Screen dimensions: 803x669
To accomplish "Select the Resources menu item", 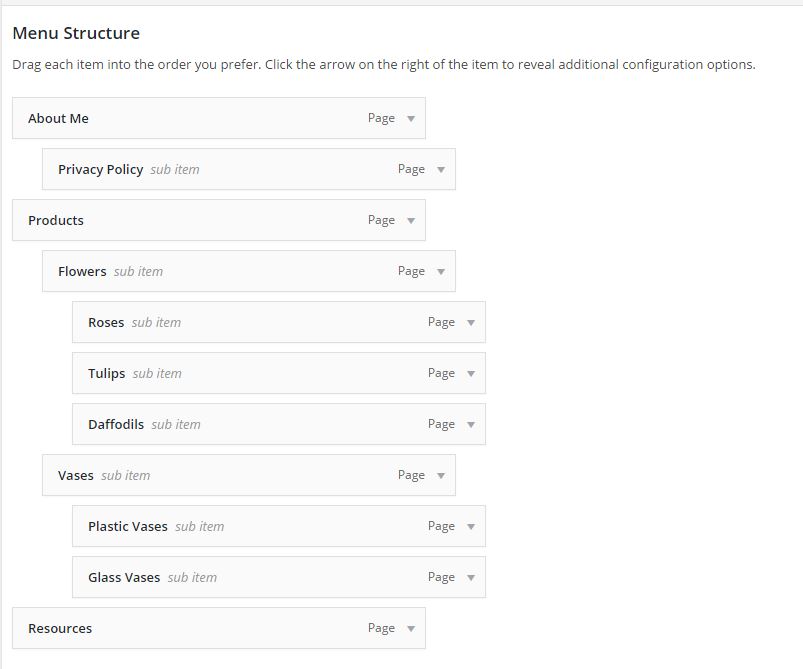I will (219, 628).
